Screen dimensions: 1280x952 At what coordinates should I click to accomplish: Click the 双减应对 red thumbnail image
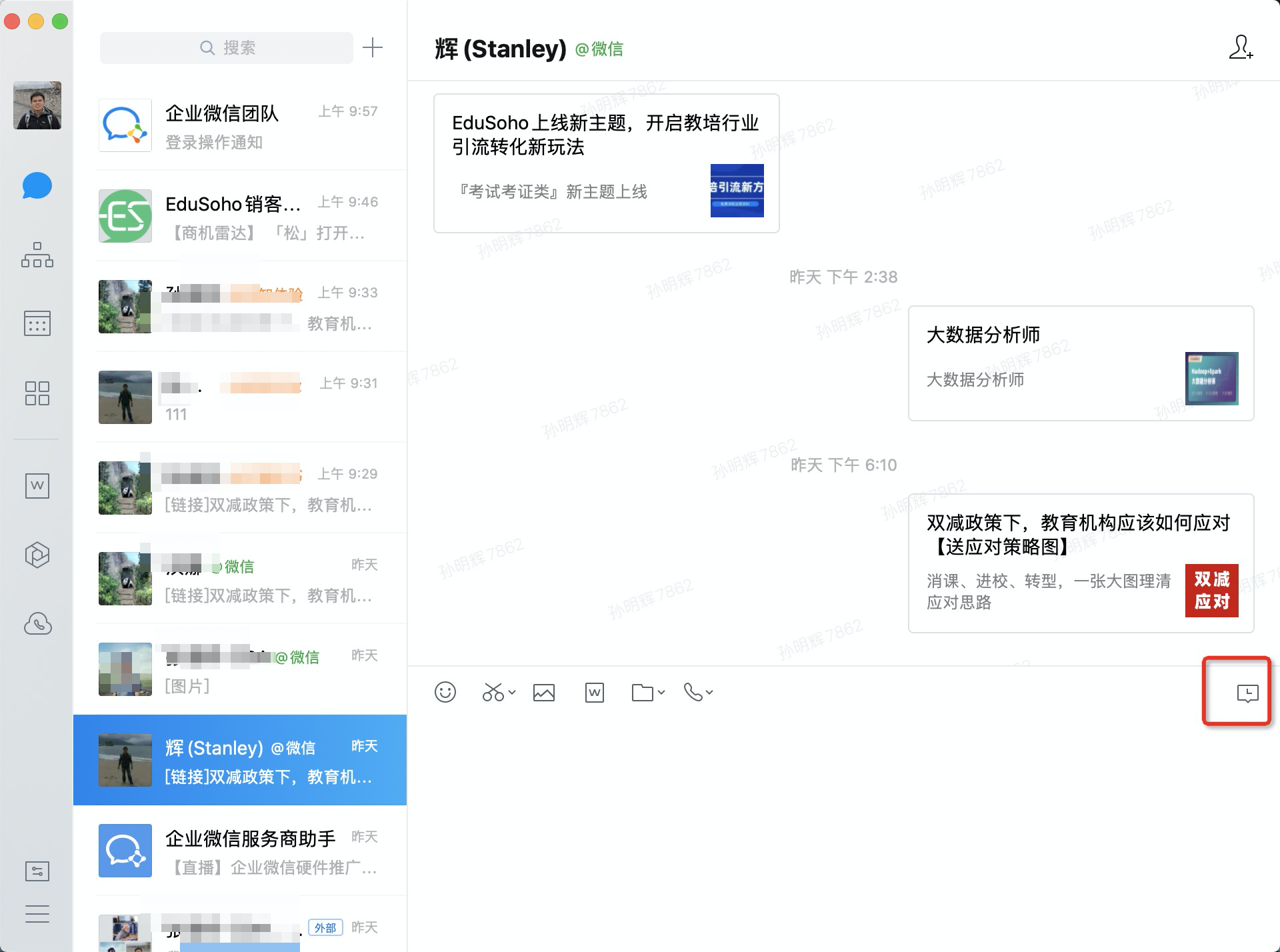pos(1211,591)
